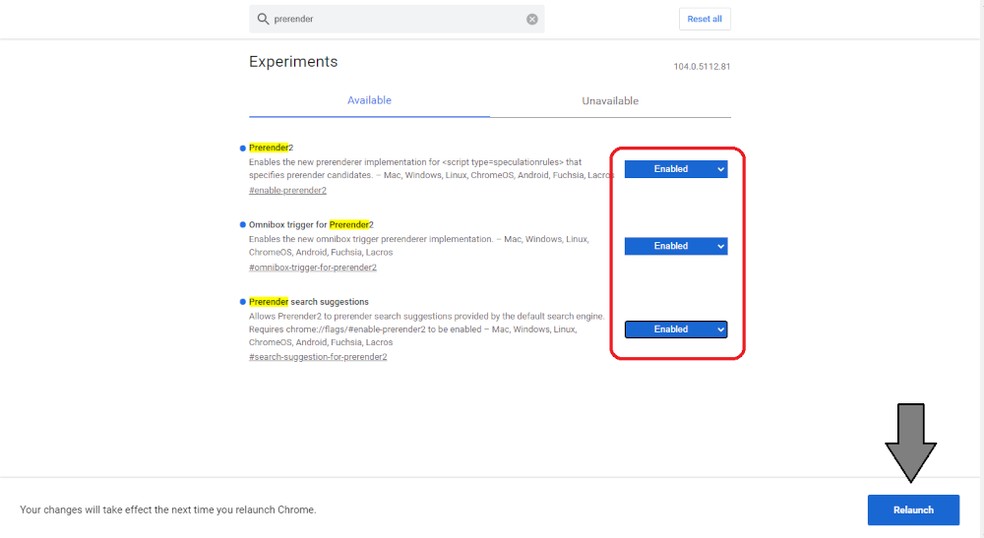Open Omnibox trigger for Prerender2 dropdown
The width and height of the screenshot is (984, 538).
coord(676,246)
